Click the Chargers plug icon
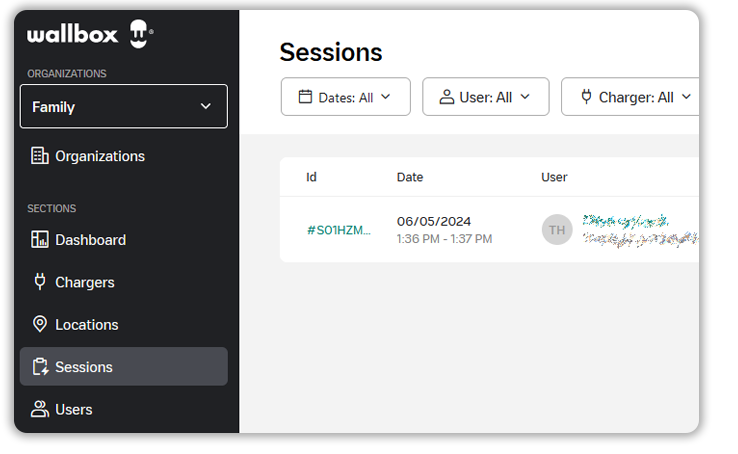 pos(40,282)
